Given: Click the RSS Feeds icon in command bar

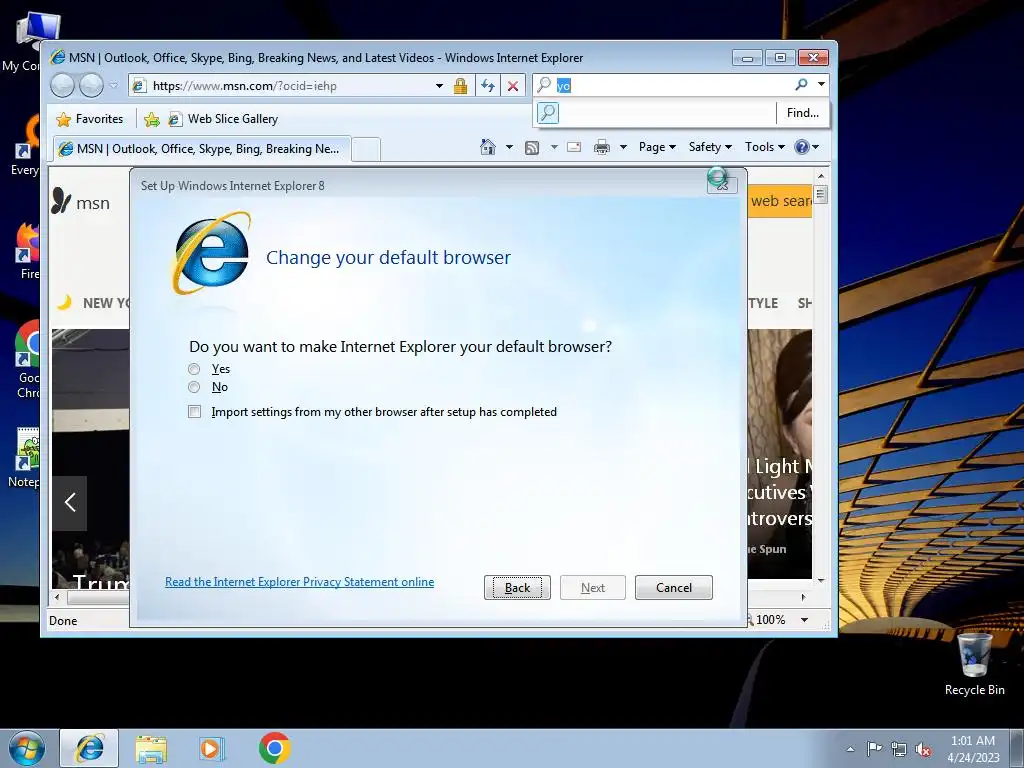Looking at the screenshot, I should 532,148.
